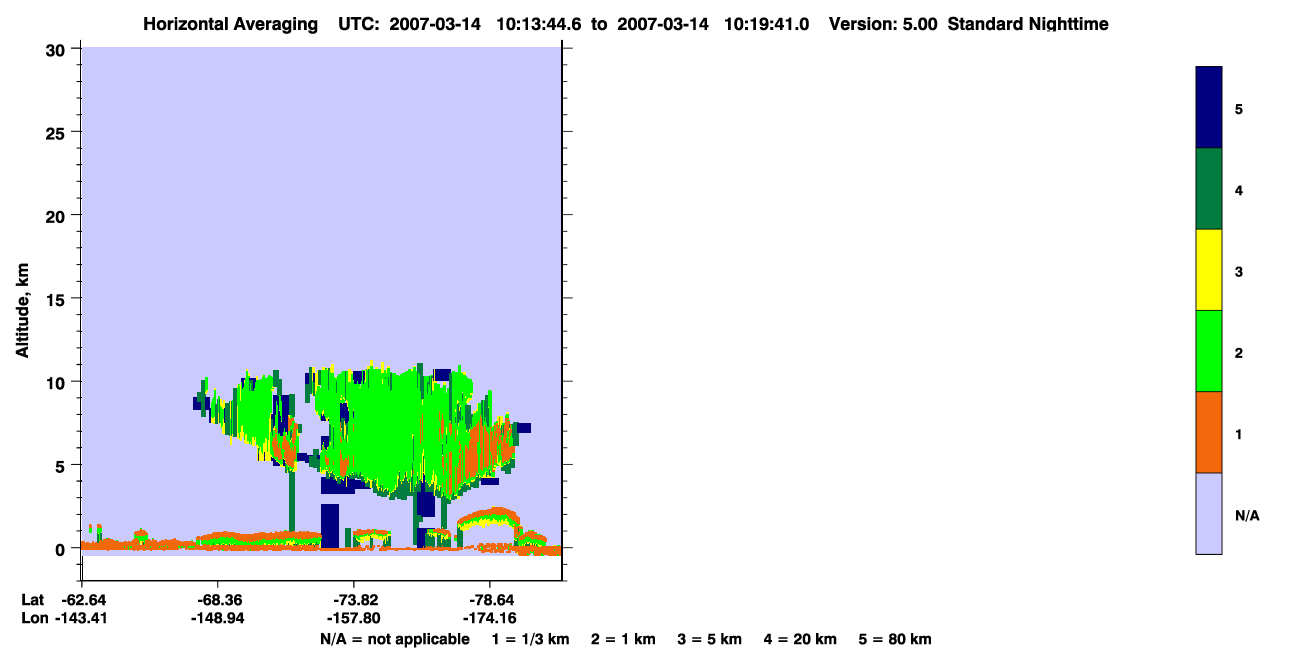Click the dark blue color bar segment labeled 5
The width and height of the screenshot is (1300, 667).
pos(1209,107)
